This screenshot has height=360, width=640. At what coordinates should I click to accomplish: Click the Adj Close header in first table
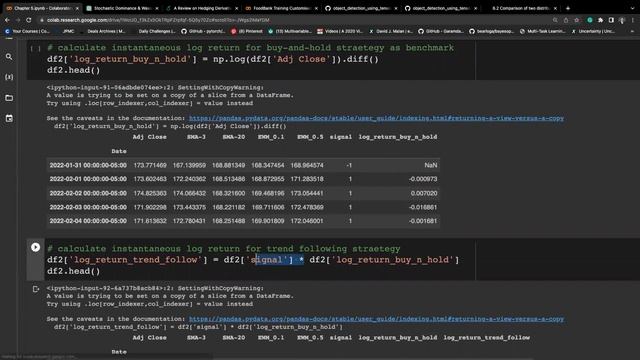tap(149, 137)
